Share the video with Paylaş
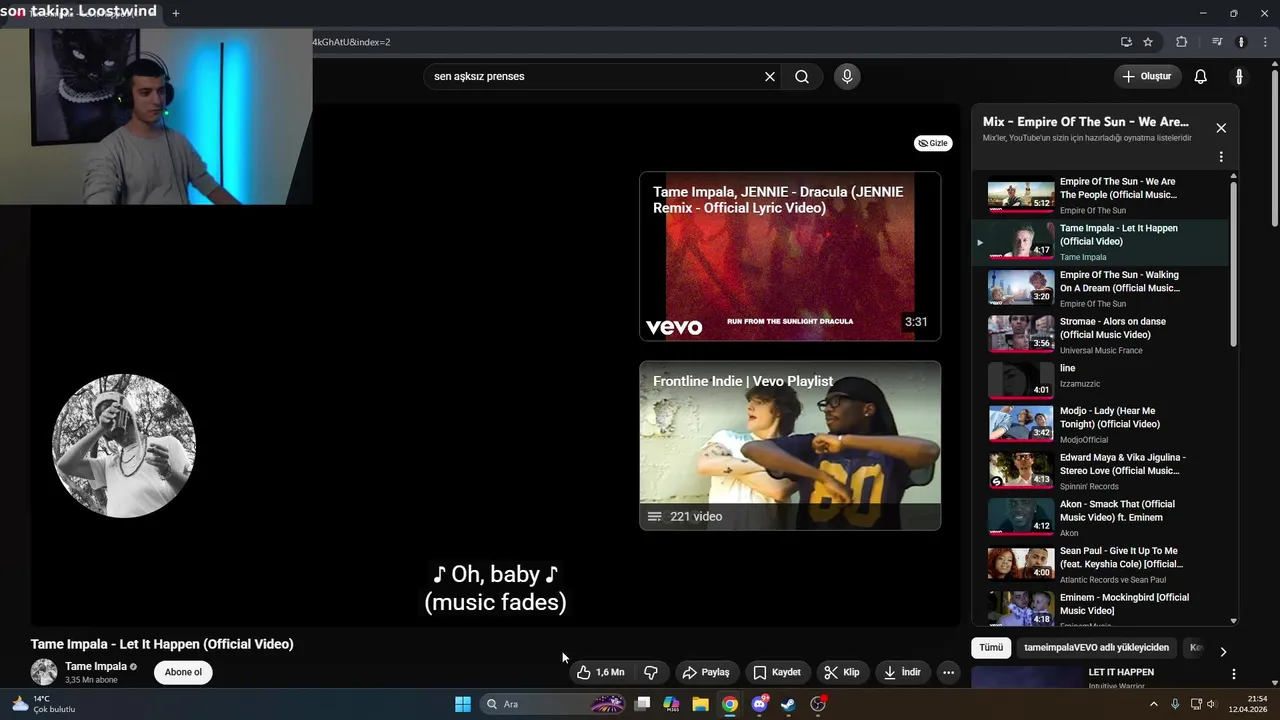The height and width of the screenshot is (720, 1280). coord(706,672)
